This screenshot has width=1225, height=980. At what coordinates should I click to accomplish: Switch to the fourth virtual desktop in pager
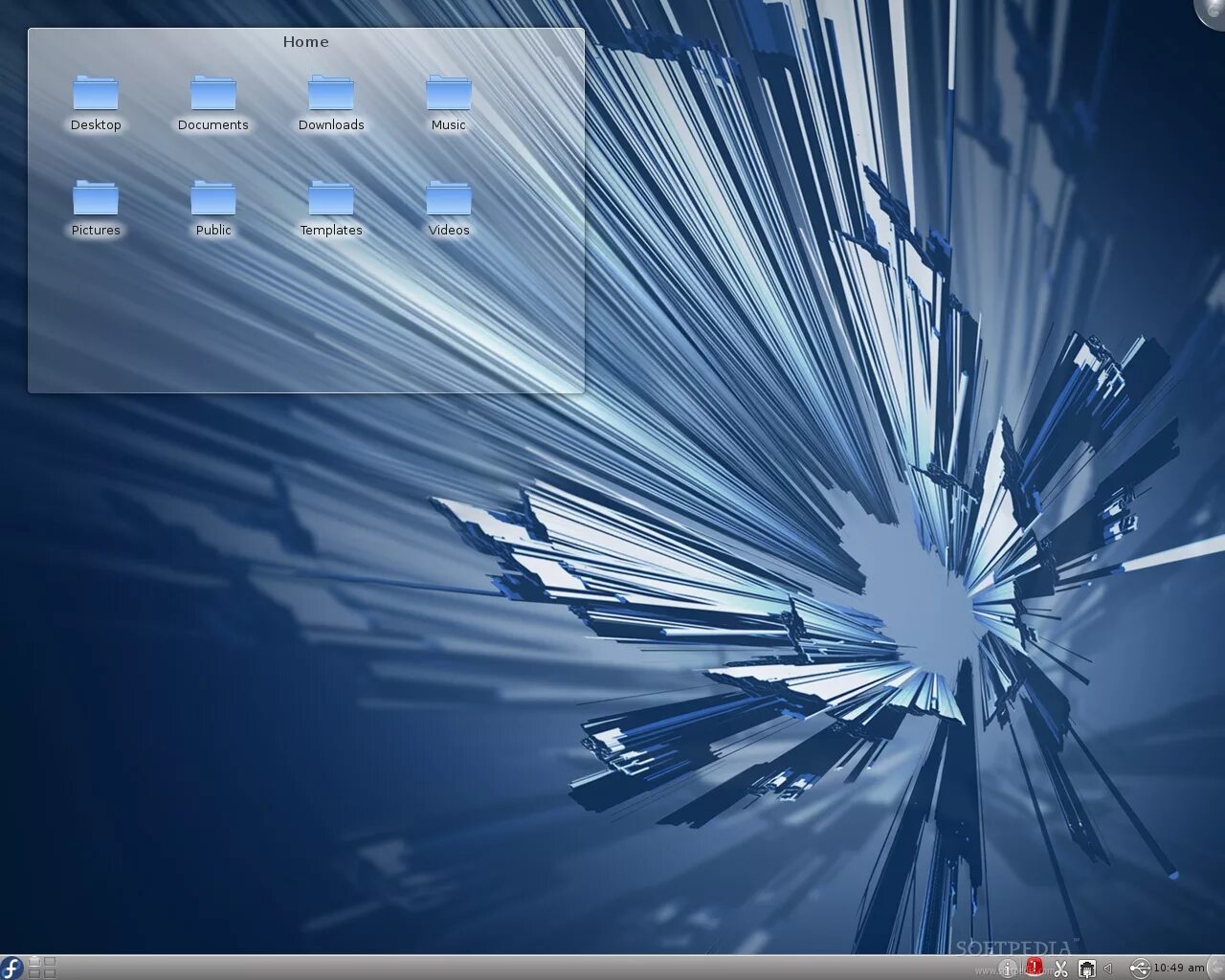pos(50,973)
